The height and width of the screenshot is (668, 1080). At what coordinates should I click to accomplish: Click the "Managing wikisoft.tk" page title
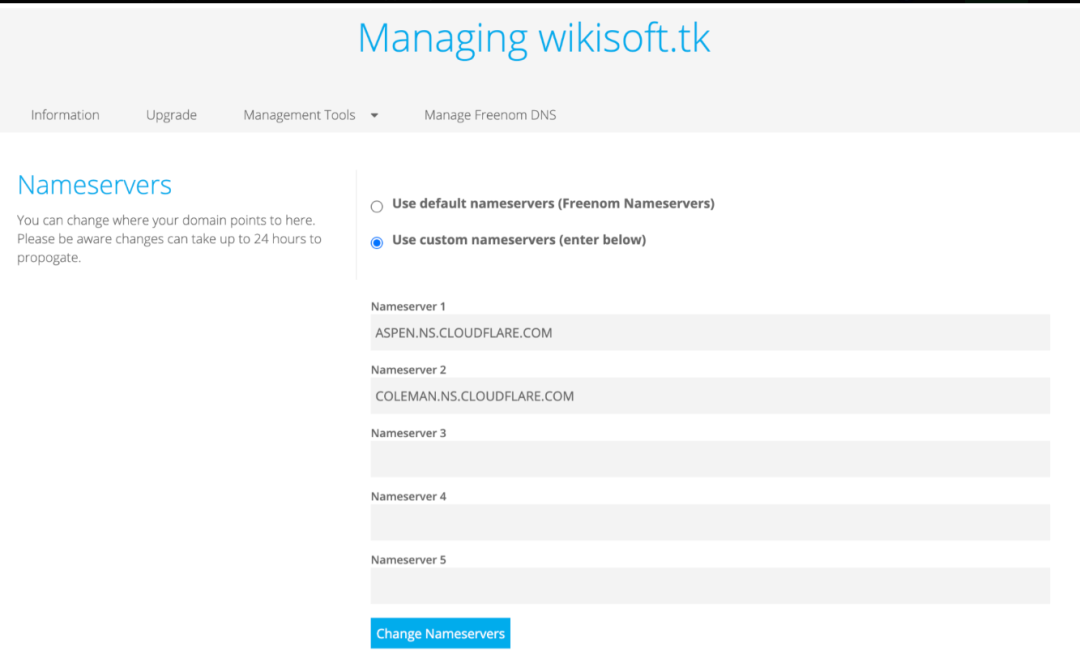click(x=534, y=38)
